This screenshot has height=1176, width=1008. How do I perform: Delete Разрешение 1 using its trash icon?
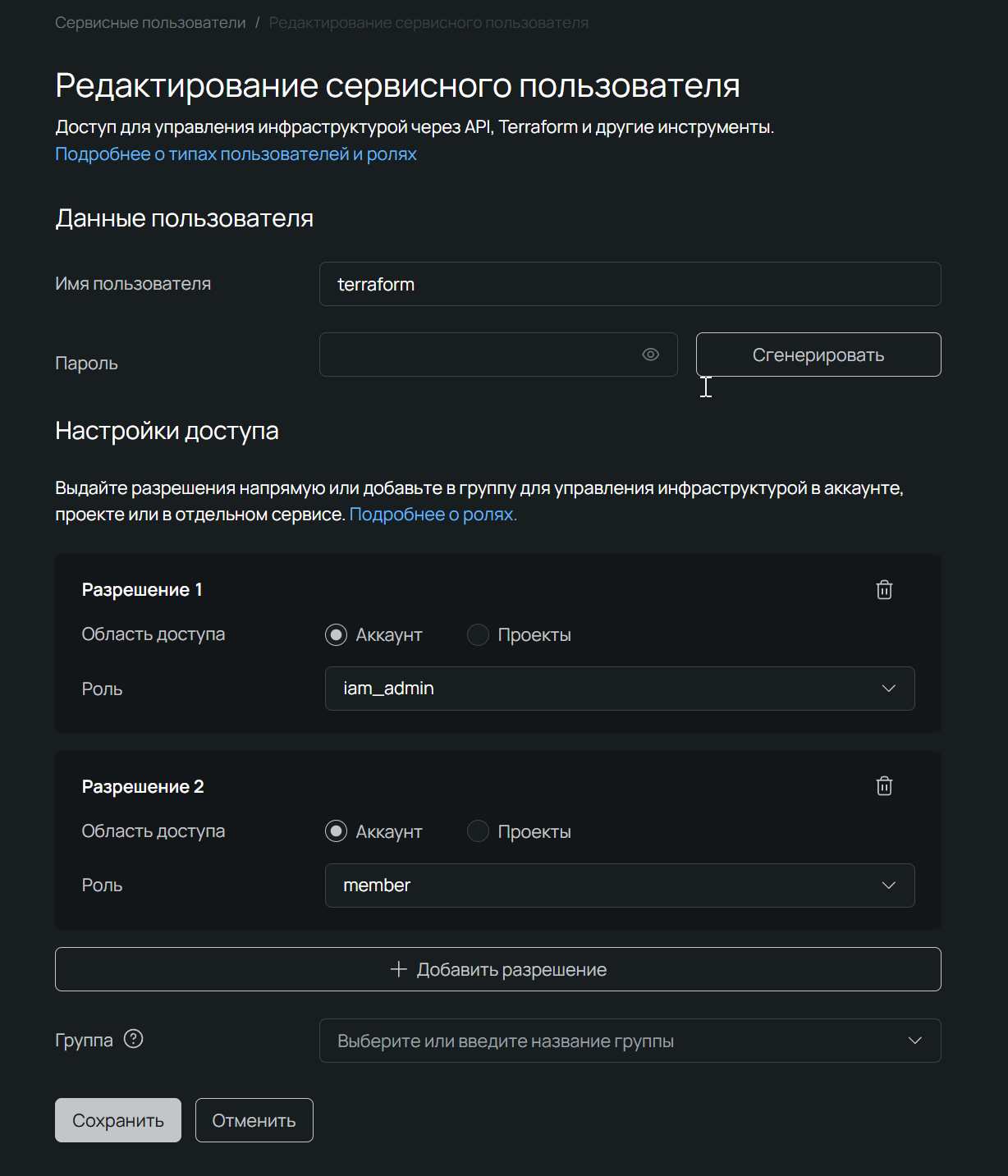click(884, 589)
